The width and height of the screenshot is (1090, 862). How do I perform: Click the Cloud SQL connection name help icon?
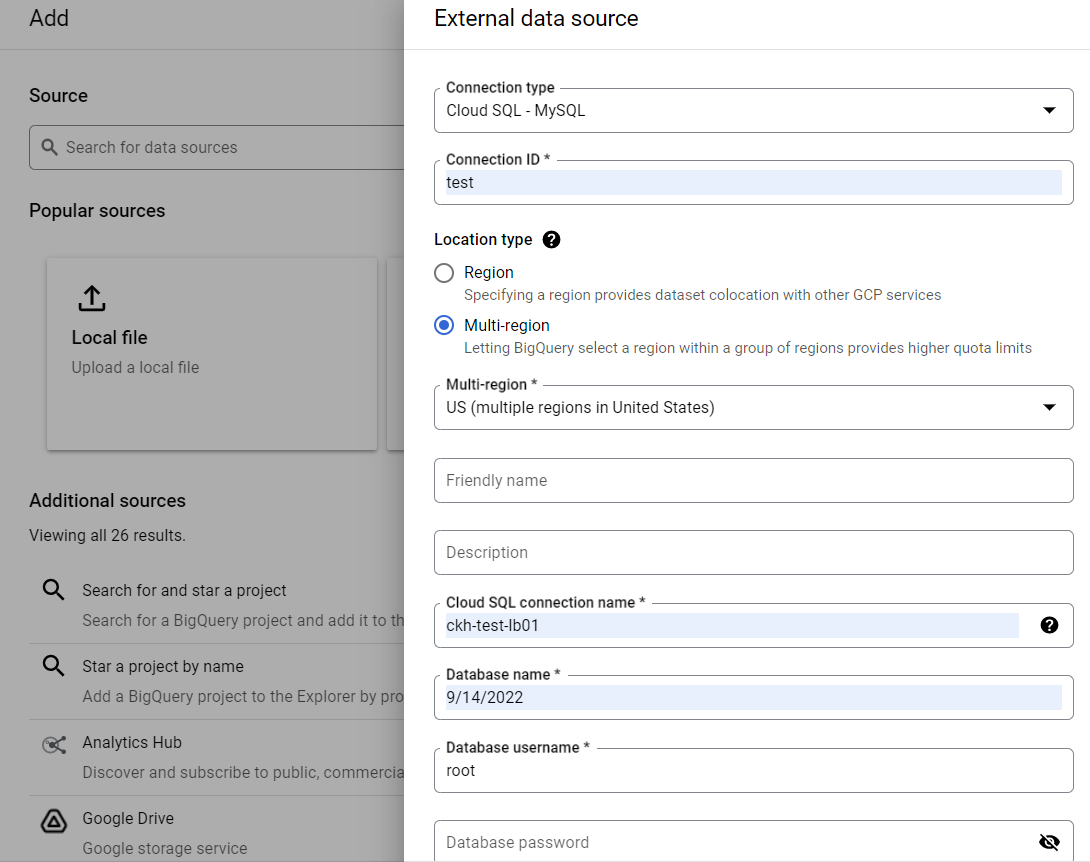coord(1049,625)
